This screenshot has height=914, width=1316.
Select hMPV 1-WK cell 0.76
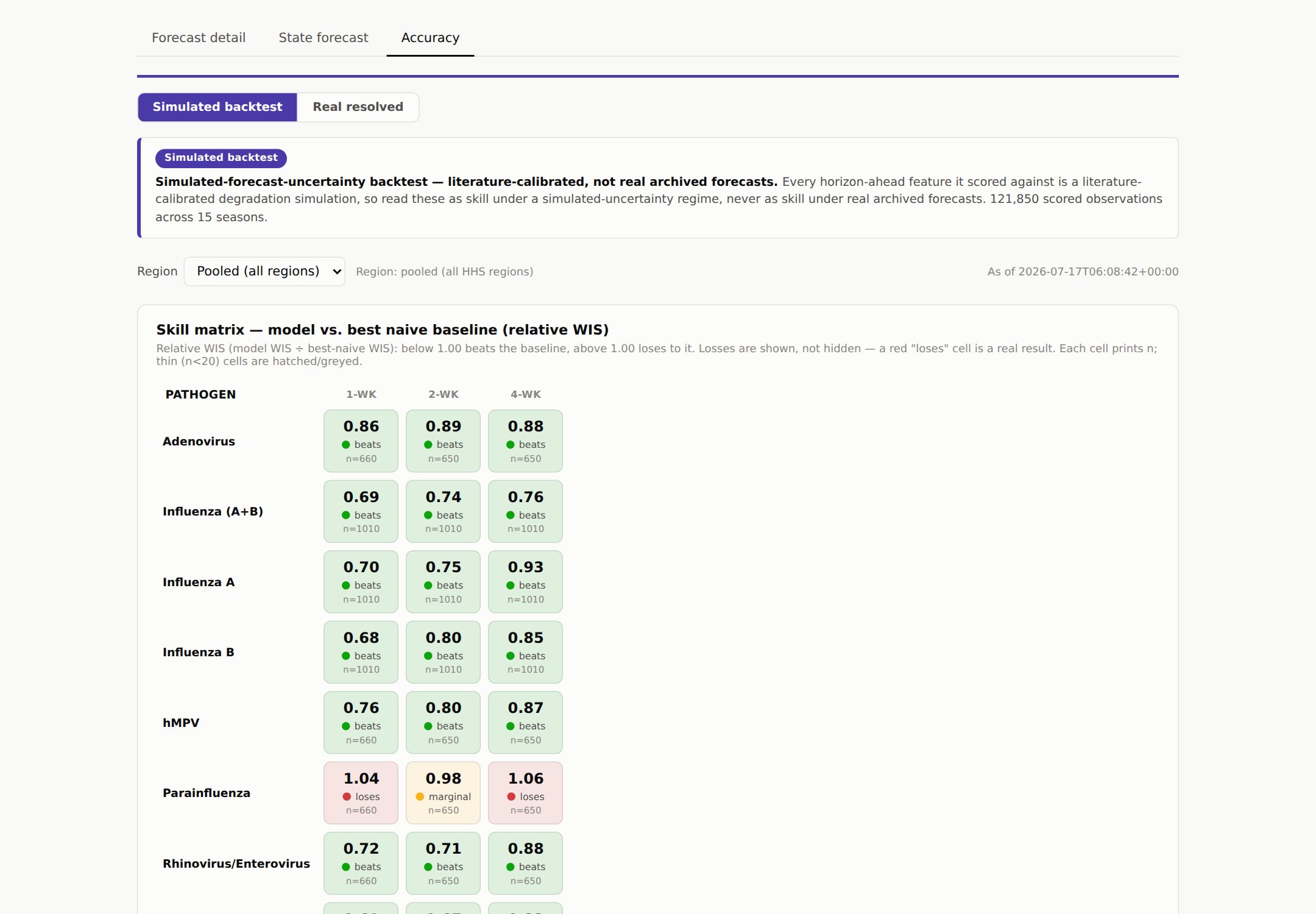coord(361,723)
